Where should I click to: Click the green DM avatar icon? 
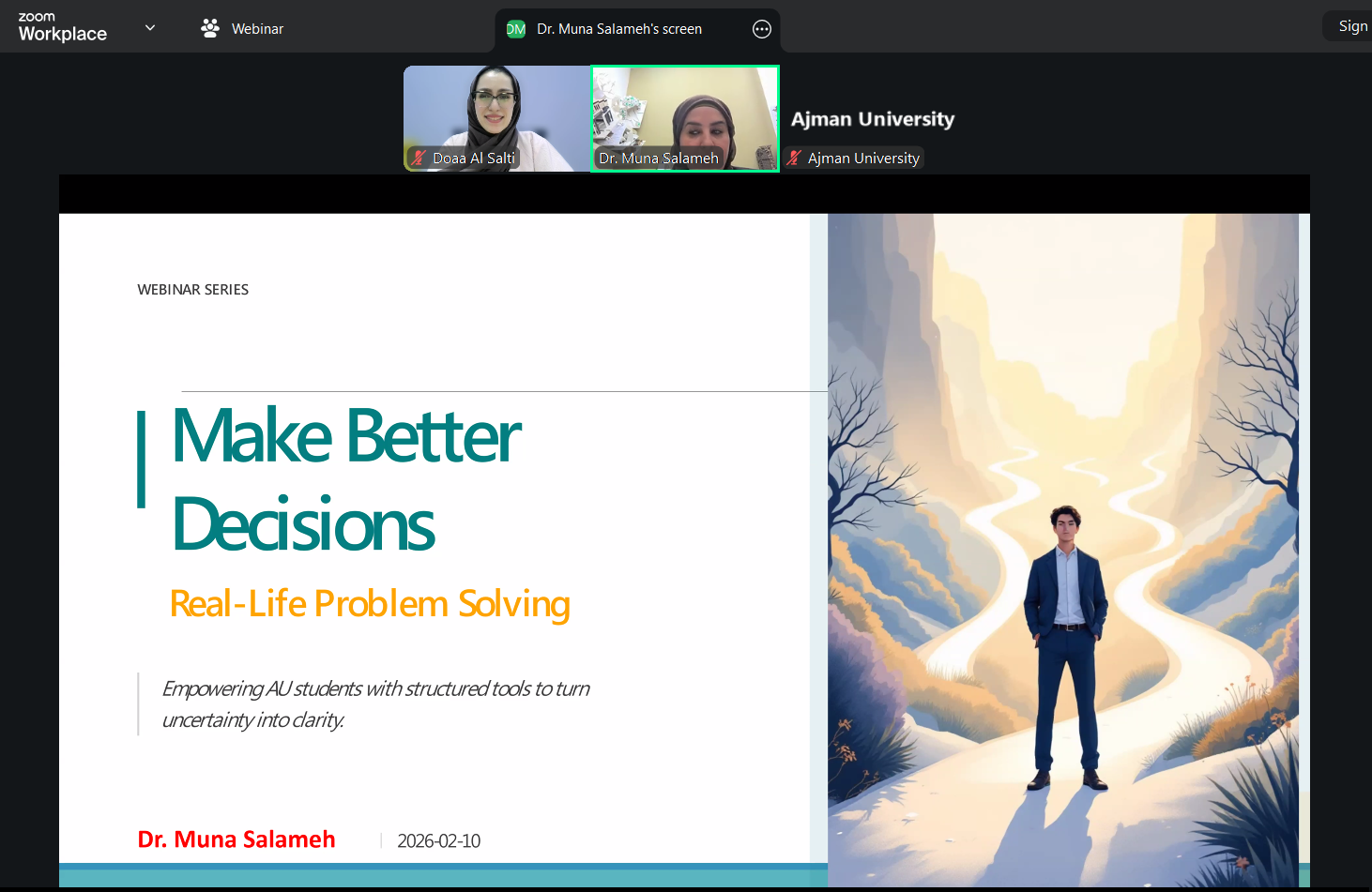coord(516,29)
